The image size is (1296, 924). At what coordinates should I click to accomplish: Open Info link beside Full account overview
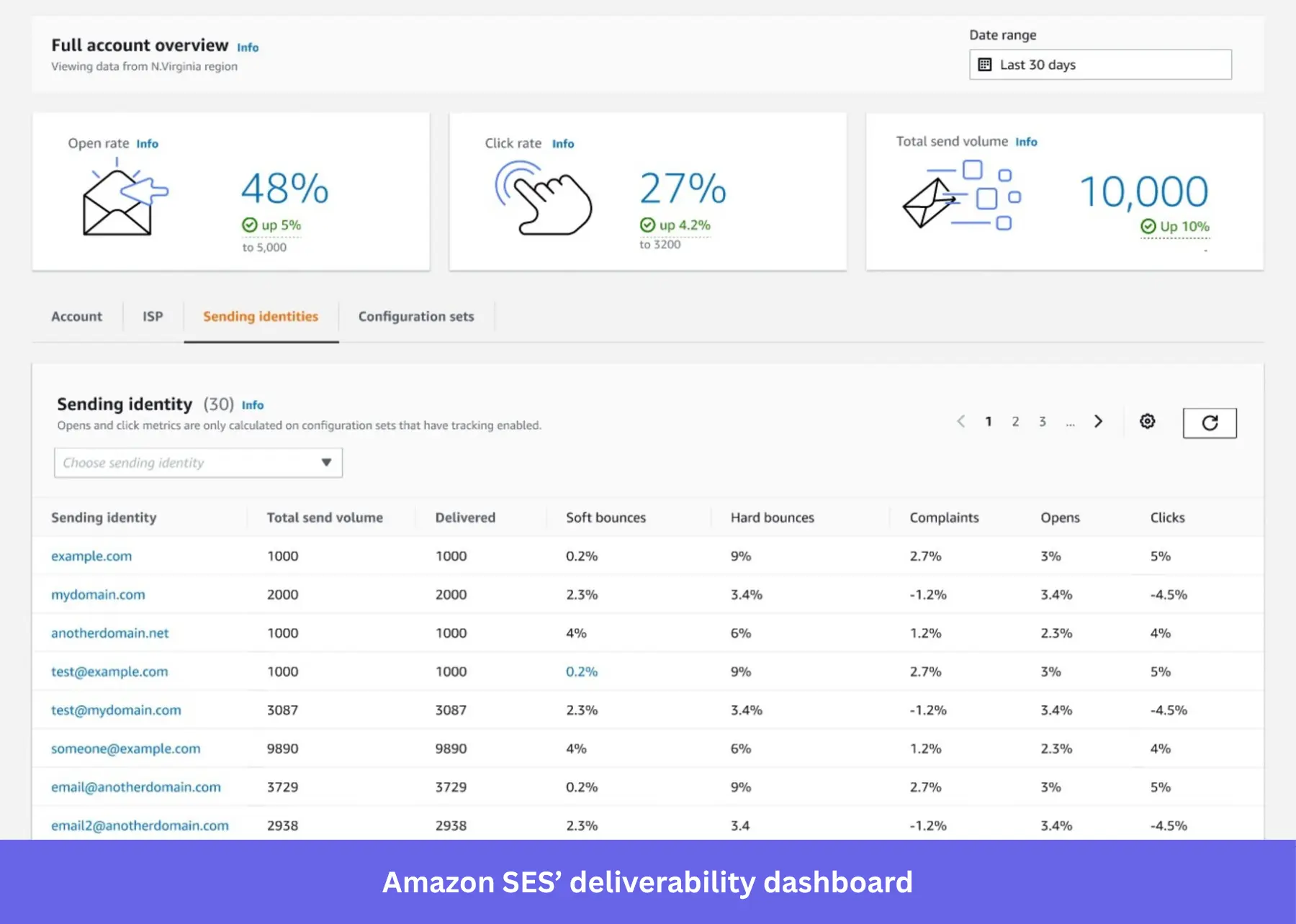click(x=248, y=47)
